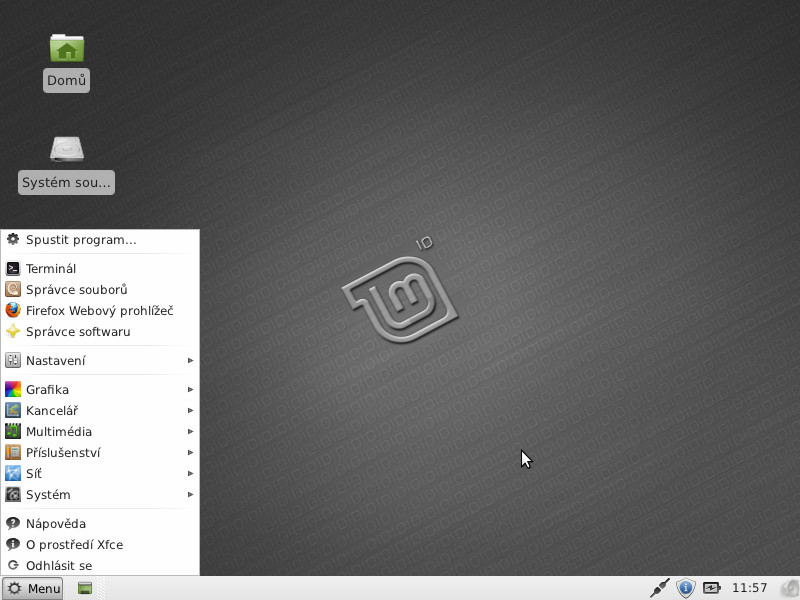
Task: Open the update manager shield icon
Action: (x=686, y=588)
